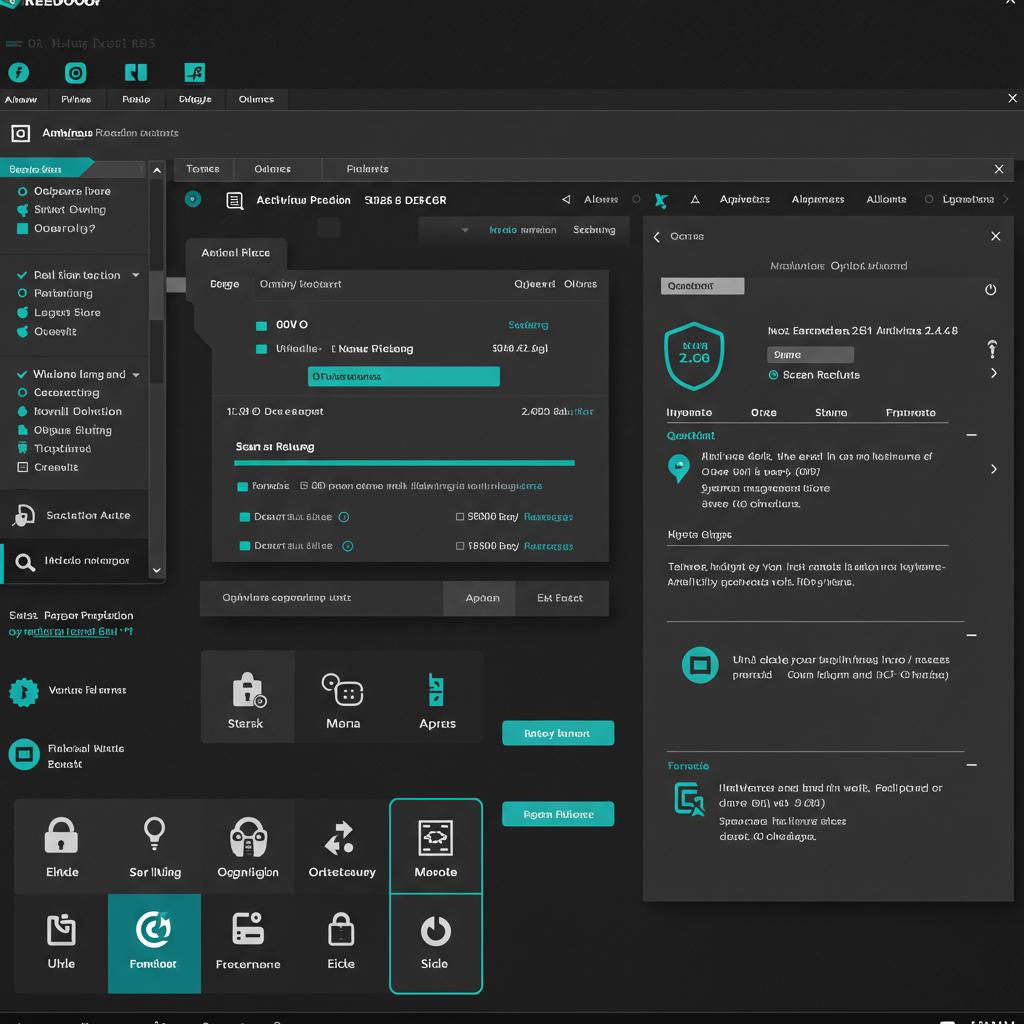Check the empty S8000 Boy checkbox
1024x1024 pixels.
pyautogui.click(x=460, y=518)
